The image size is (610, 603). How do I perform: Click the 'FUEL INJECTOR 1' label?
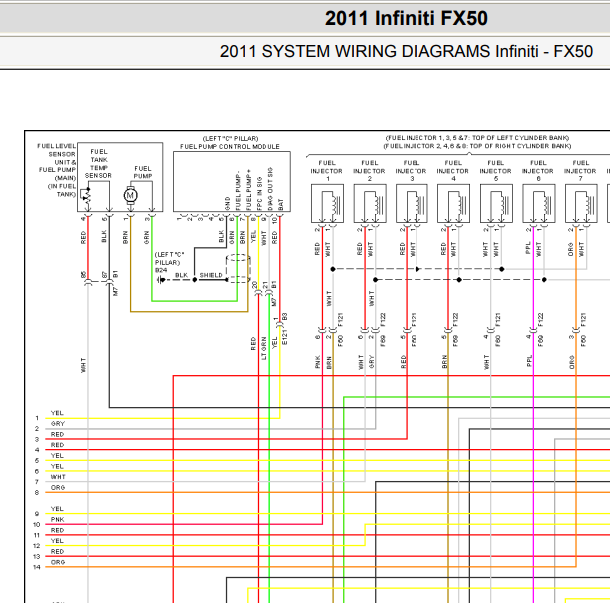click(x=327, y=171)
